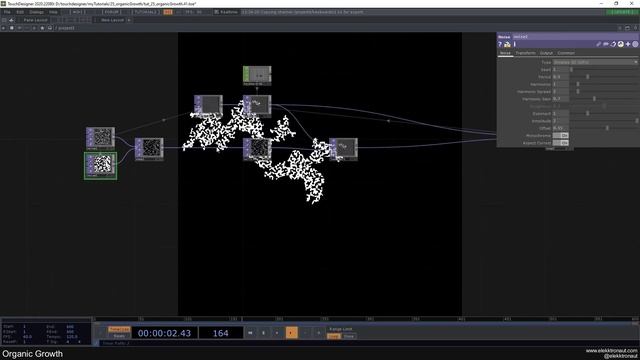Viewport: 640px width, 360px height.
Task: Switch to the Transform parameter tab
Action: click(525, 53)
